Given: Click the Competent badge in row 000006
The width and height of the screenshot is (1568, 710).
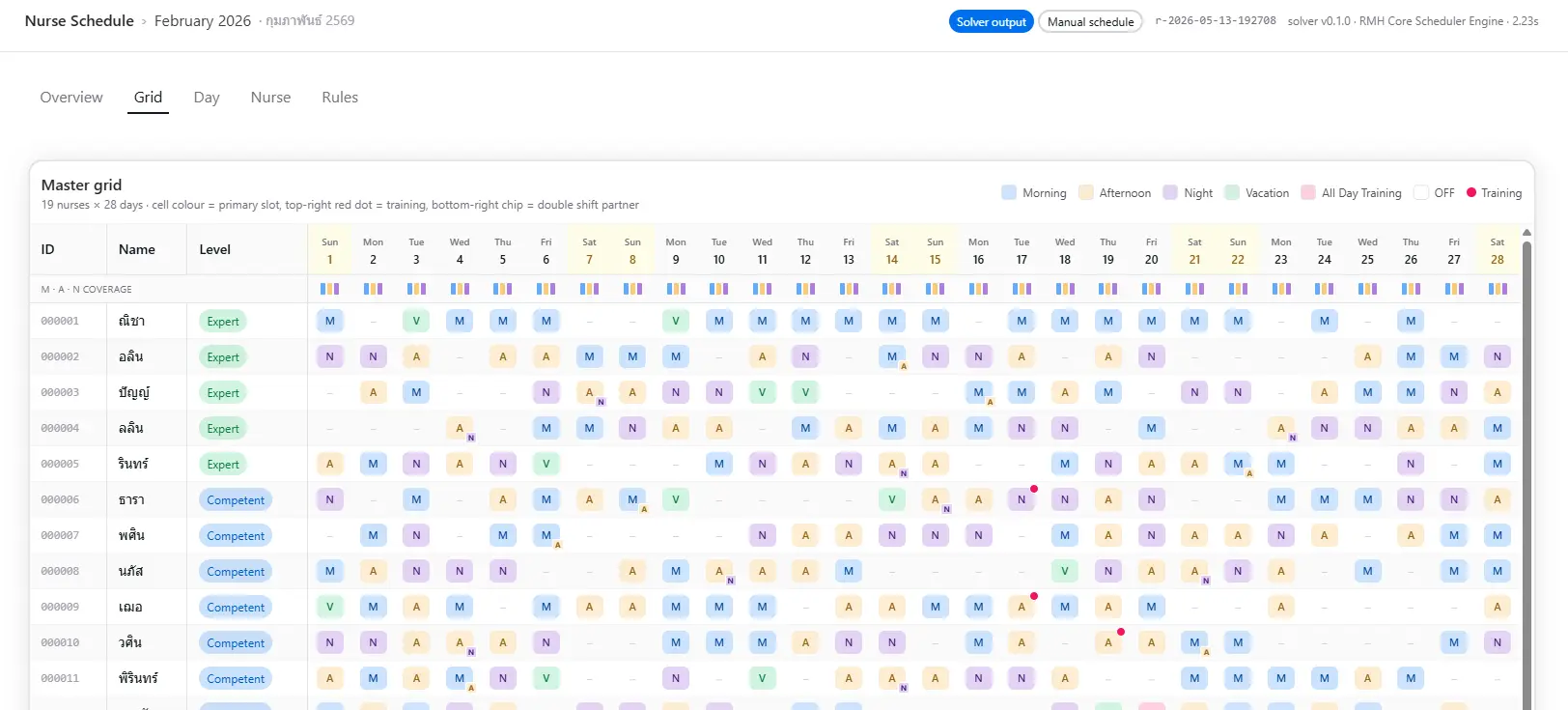Looking at the screenshot, I should click(236, 500).
